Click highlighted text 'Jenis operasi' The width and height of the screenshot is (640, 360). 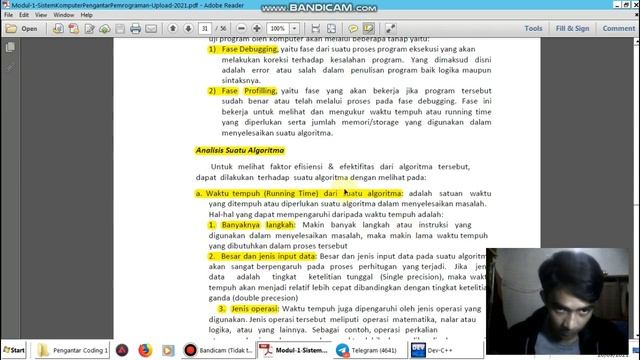click(255, 309)
